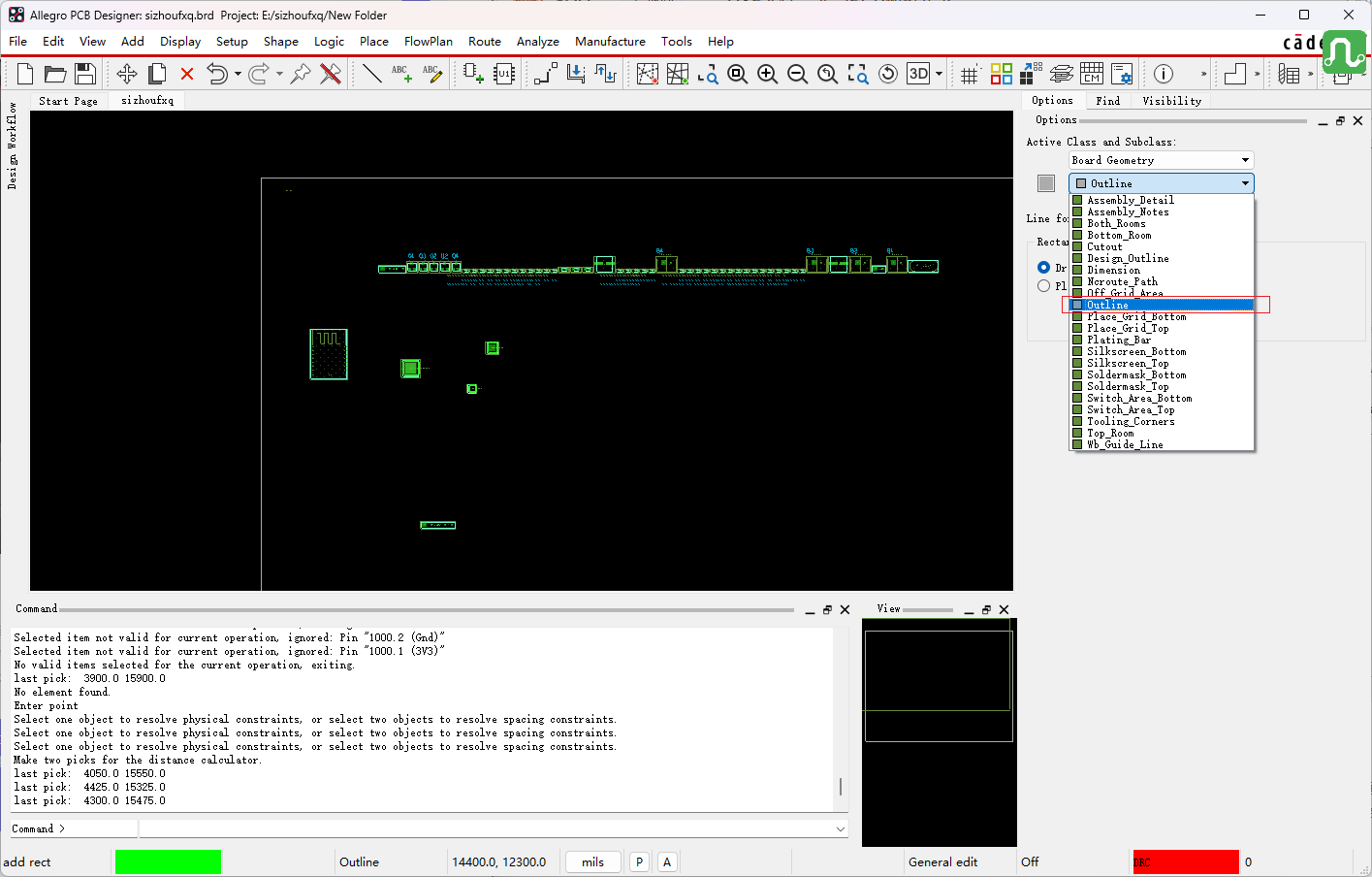
Task: Toggle the grid display icon
Action: tap(970, 74)
